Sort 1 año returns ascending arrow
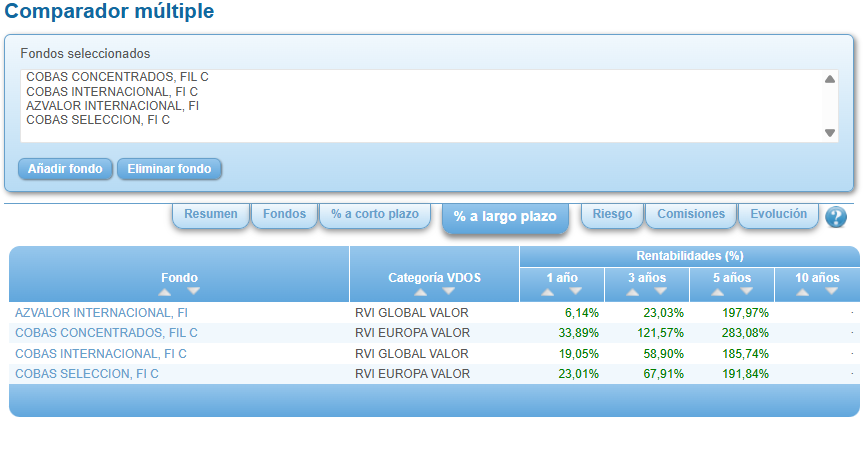This screenshot has height=456, width=865. [x=547, y=291]
